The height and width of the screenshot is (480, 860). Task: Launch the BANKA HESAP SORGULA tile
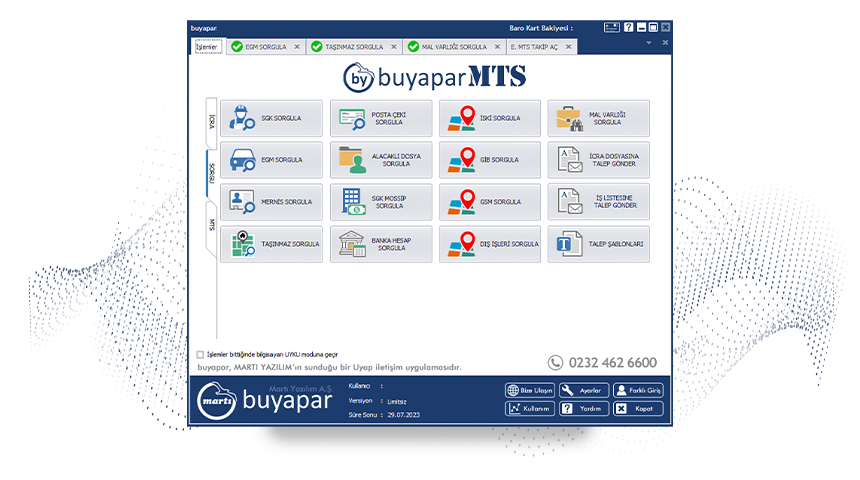(381, 244)
